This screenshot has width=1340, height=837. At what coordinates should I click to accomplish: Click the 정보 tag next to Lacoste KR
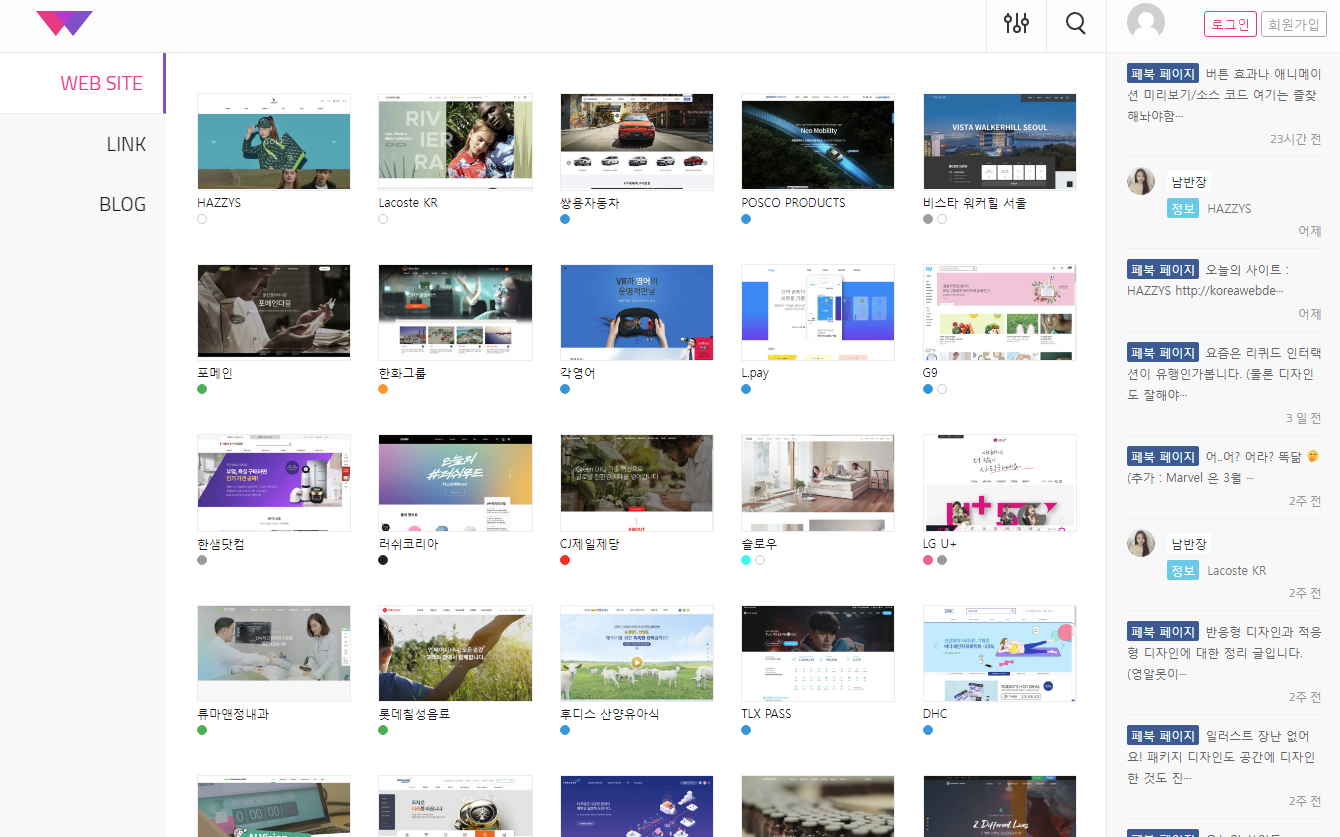click(1183, 570)
